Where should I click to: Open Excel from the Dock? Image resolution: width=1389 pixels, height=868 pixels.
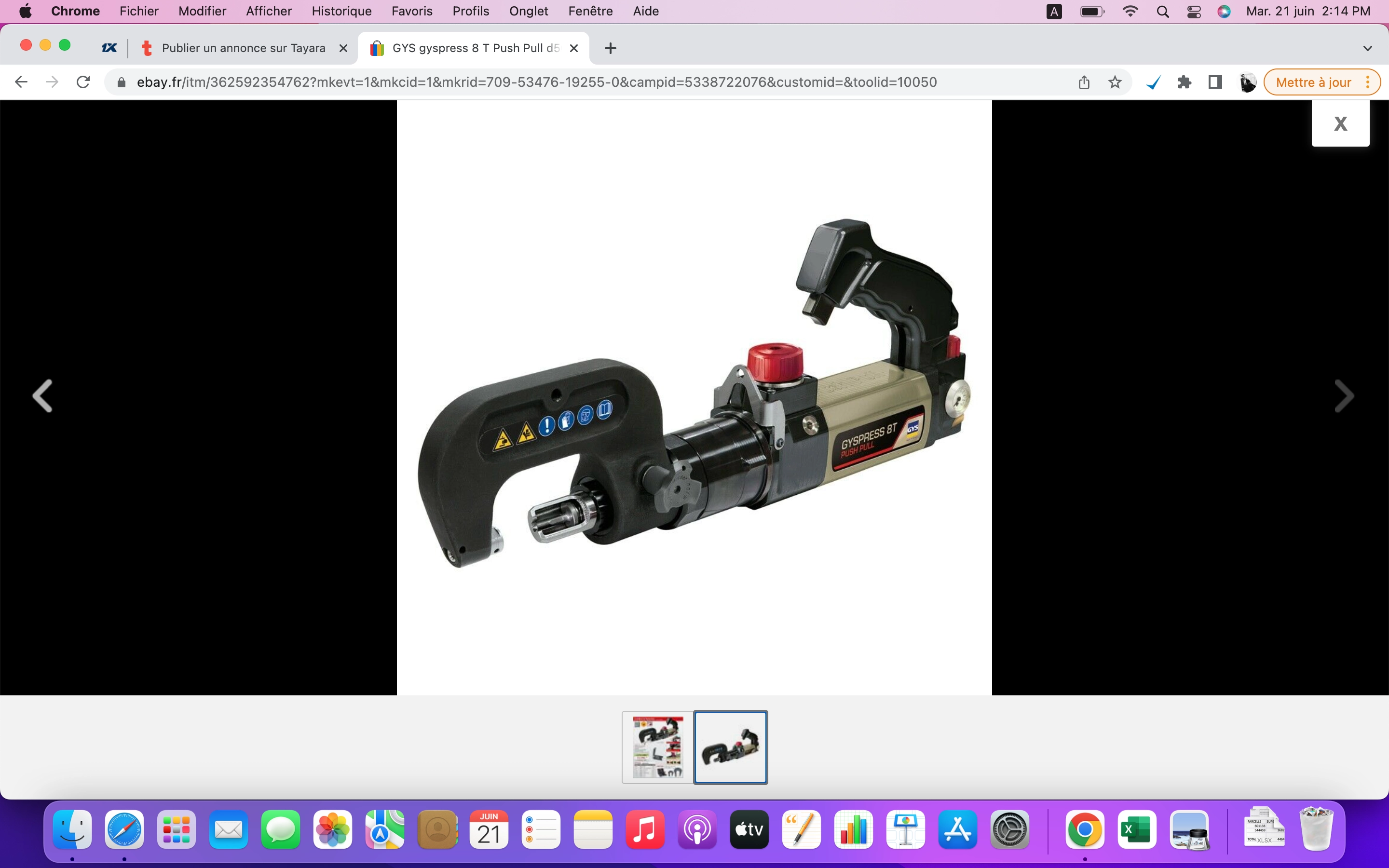[x=1137, y=829]
